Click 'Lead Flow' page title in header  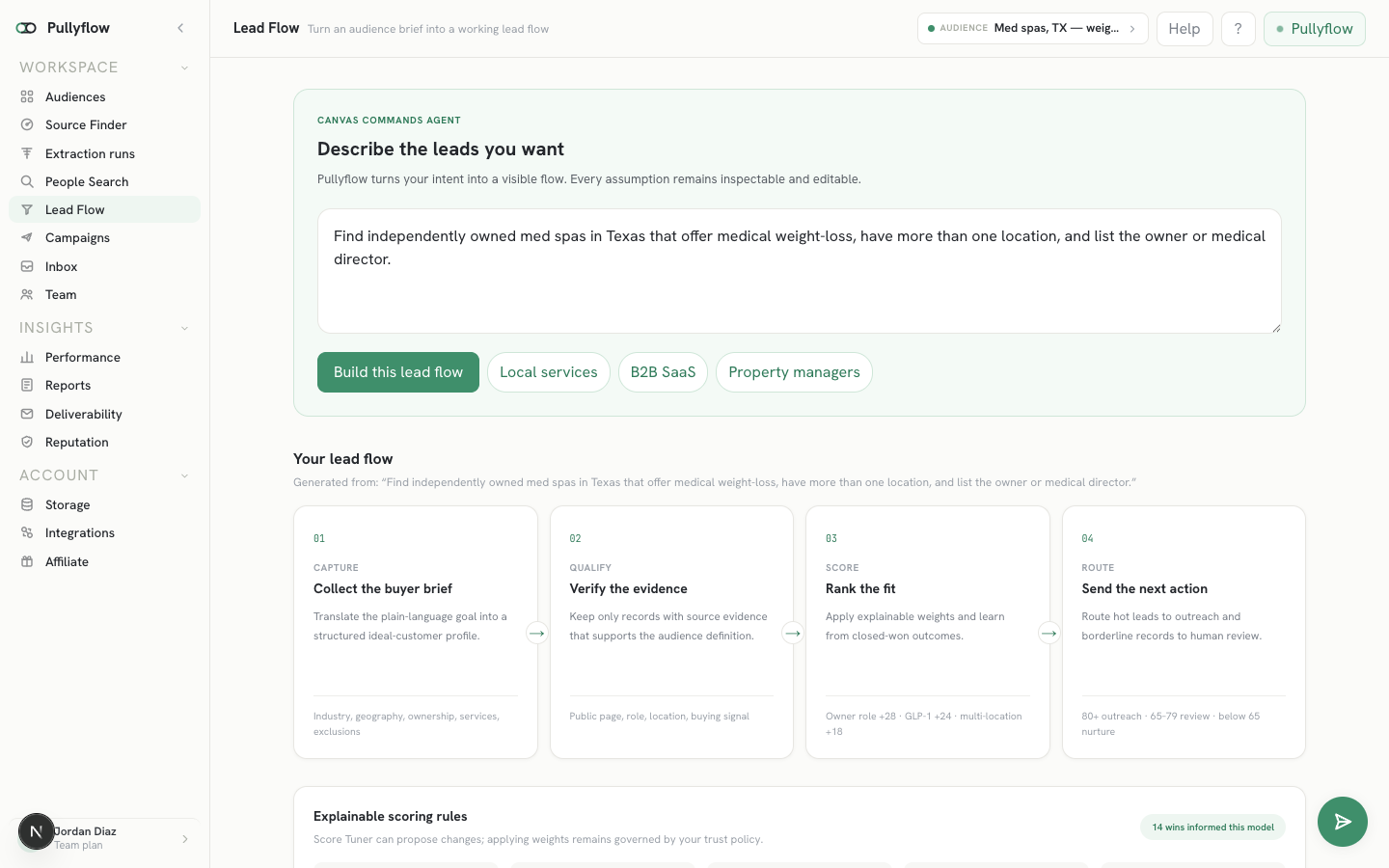[x=266, y=28]
